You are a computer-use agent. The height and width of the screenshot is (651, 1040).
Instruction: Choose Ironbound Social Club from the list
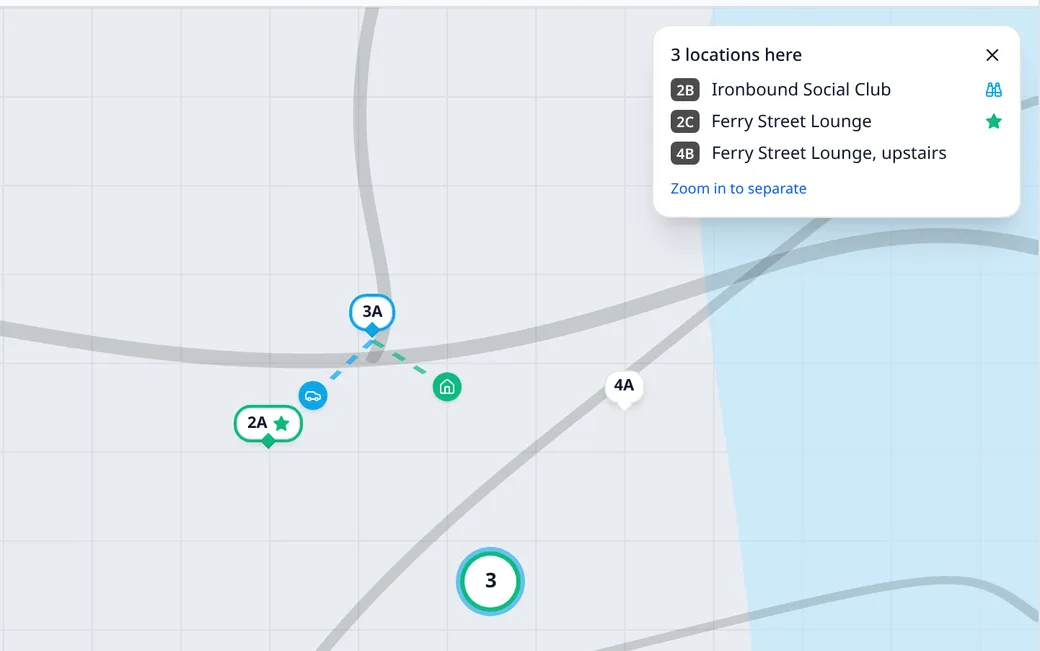click(836, 89)
